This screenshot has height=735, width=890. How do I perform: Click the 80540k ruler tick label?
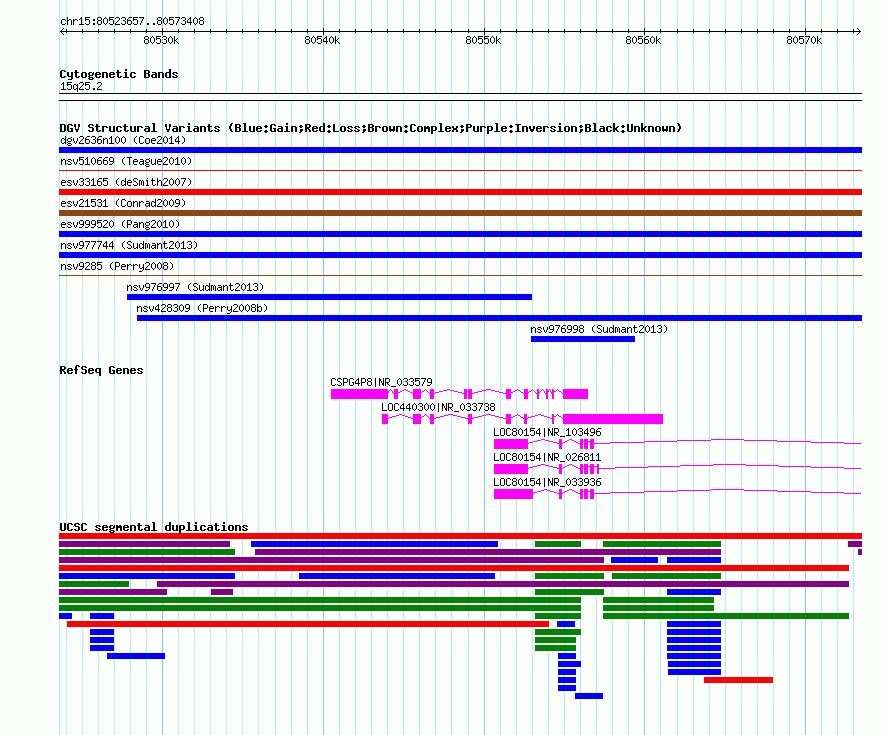click(x=322, y=40)
